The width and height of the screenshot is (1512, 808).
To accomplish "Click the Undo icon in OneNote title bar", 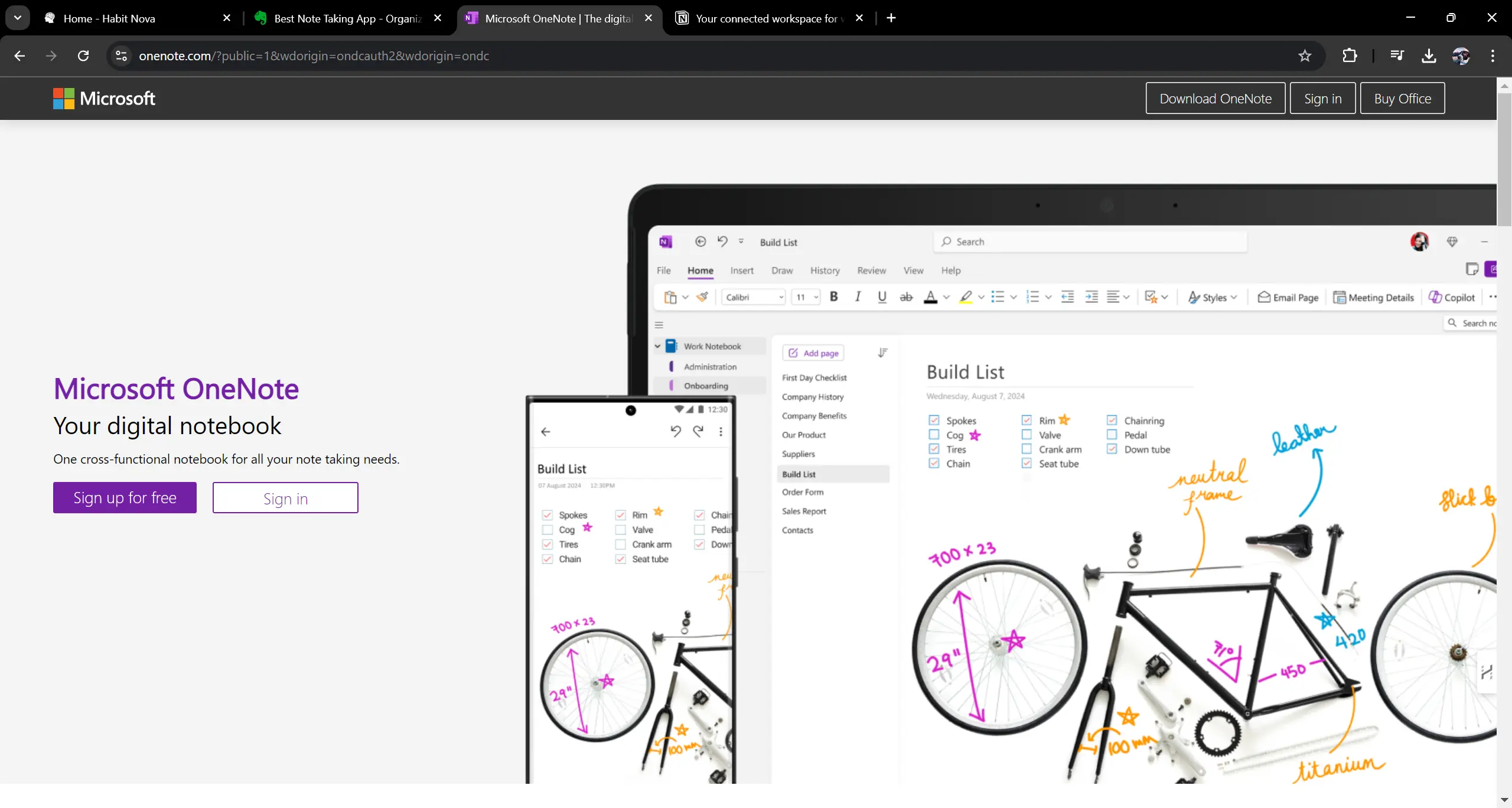I will [x=722, y=241].
